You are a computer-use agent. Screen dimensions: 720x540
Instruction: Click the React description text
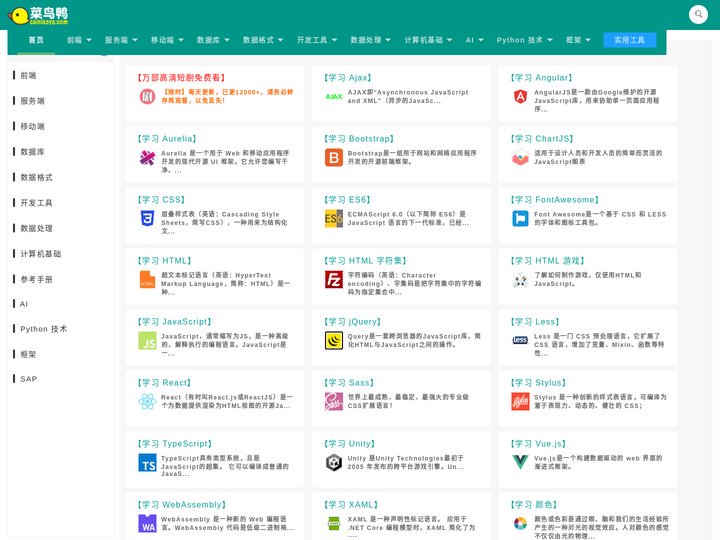click(x=227, y=401)
